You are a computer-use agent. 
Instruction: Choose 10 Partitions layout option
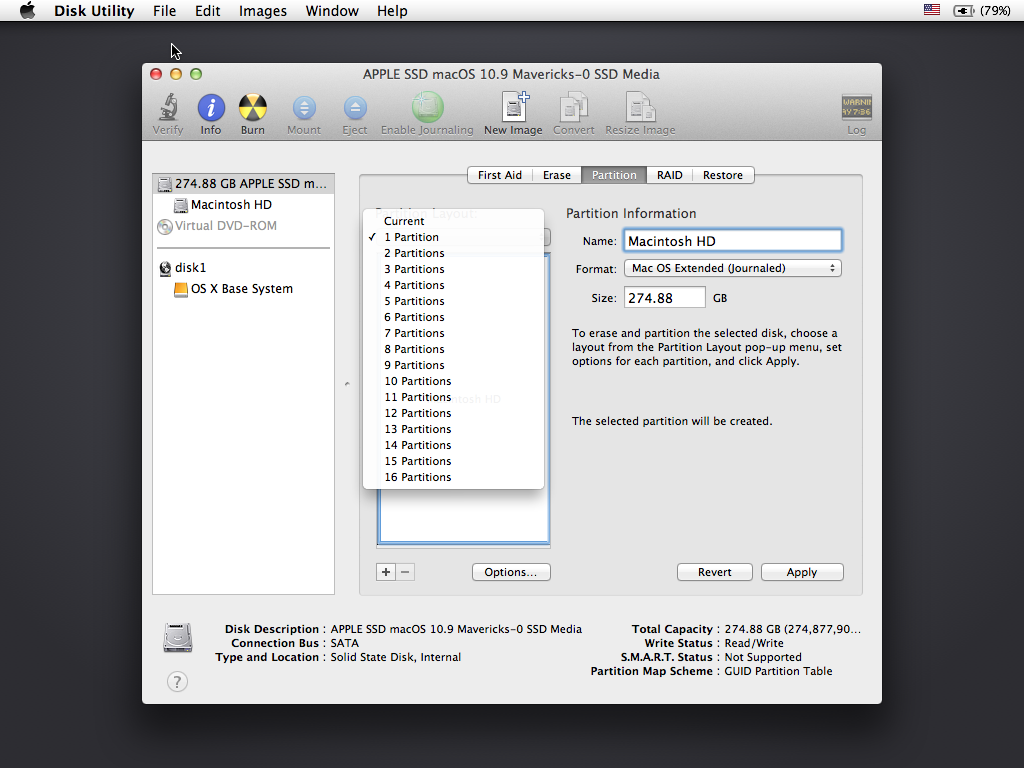(453, 381)
